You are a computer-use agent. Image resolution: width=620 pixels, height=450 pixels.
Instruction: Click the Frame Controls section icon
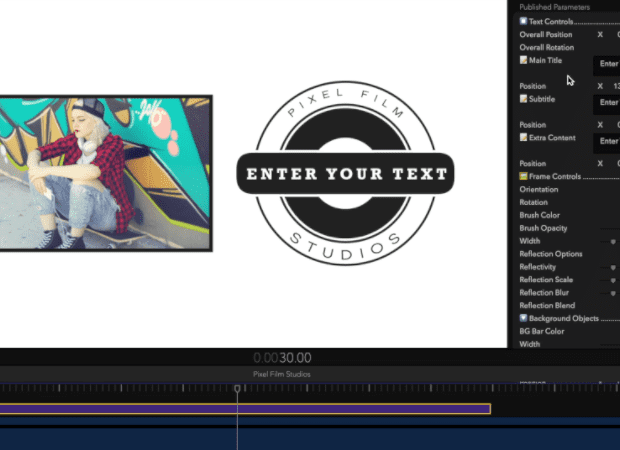(523, 176)
